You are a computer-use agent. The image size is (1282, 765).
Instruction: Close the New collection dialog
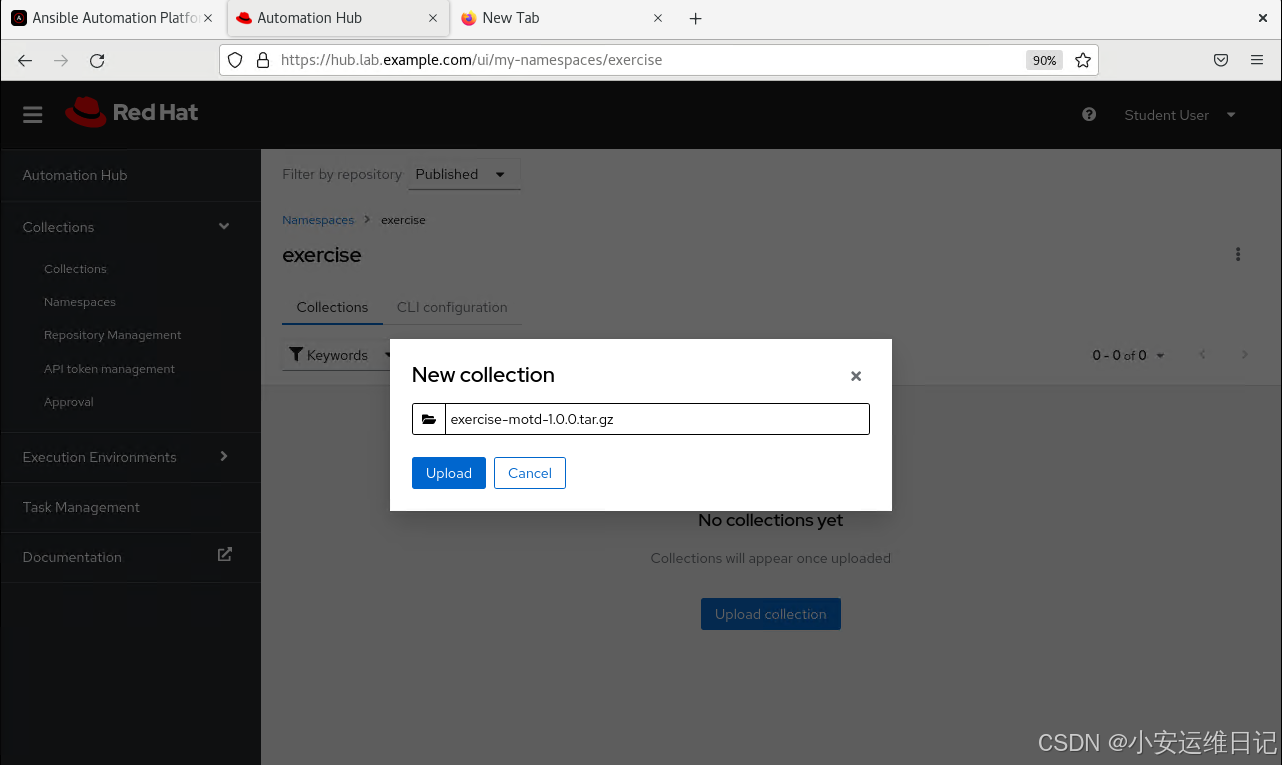(856, 376)
